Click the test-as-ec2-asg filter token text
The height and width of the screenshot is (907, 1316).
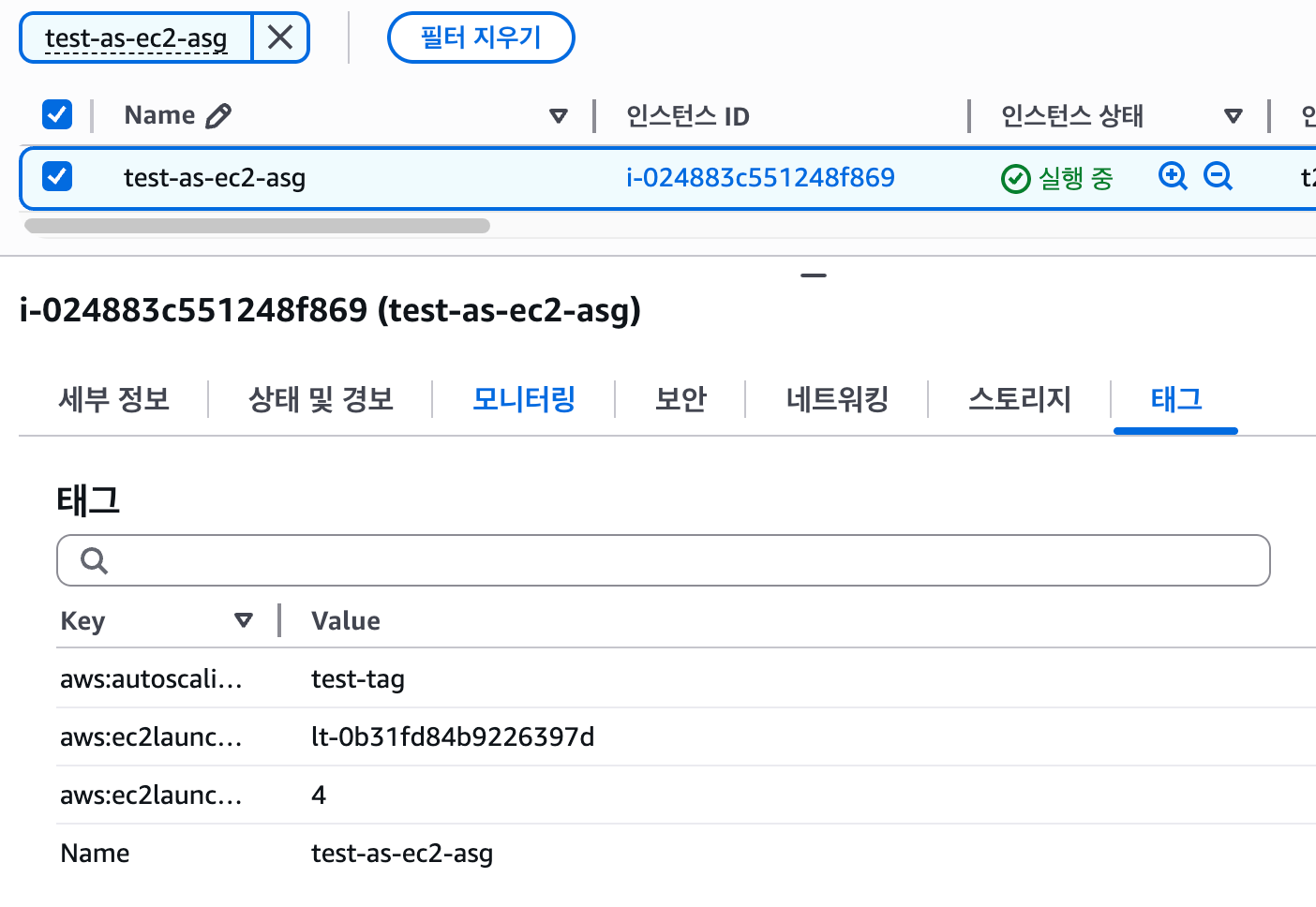pos(136,38)
